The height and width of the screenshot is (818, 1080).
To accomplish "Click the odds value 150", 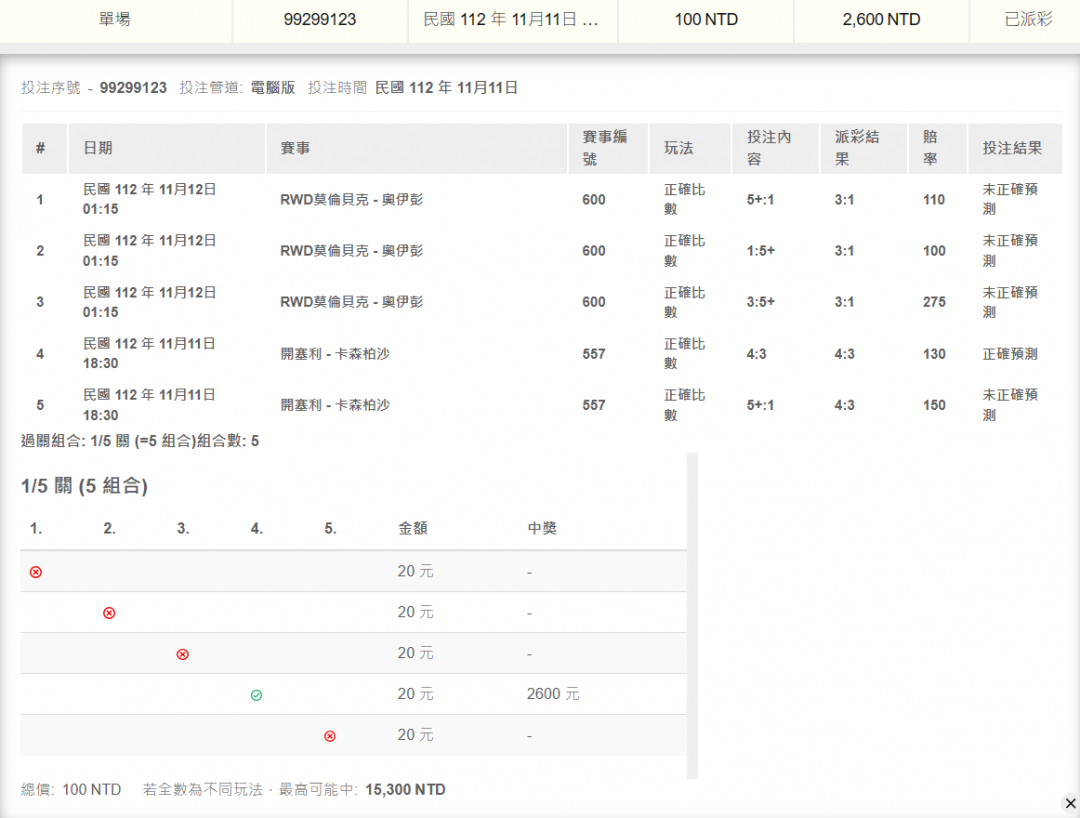I will click(934, 405).
